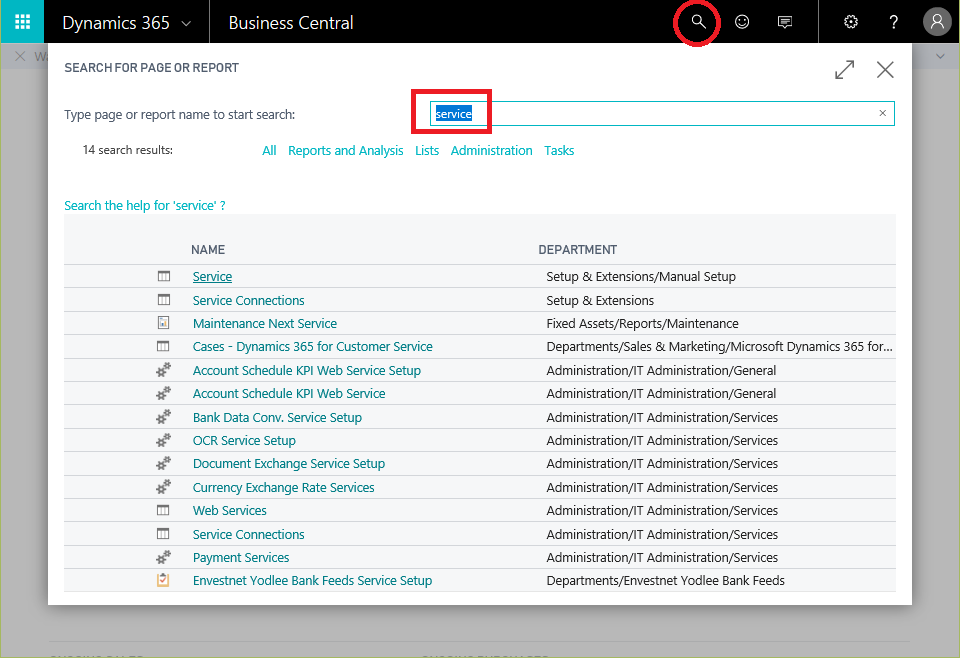Filter results by Tasks
Viewport: 960px width, 658px height.
point(559,151)
